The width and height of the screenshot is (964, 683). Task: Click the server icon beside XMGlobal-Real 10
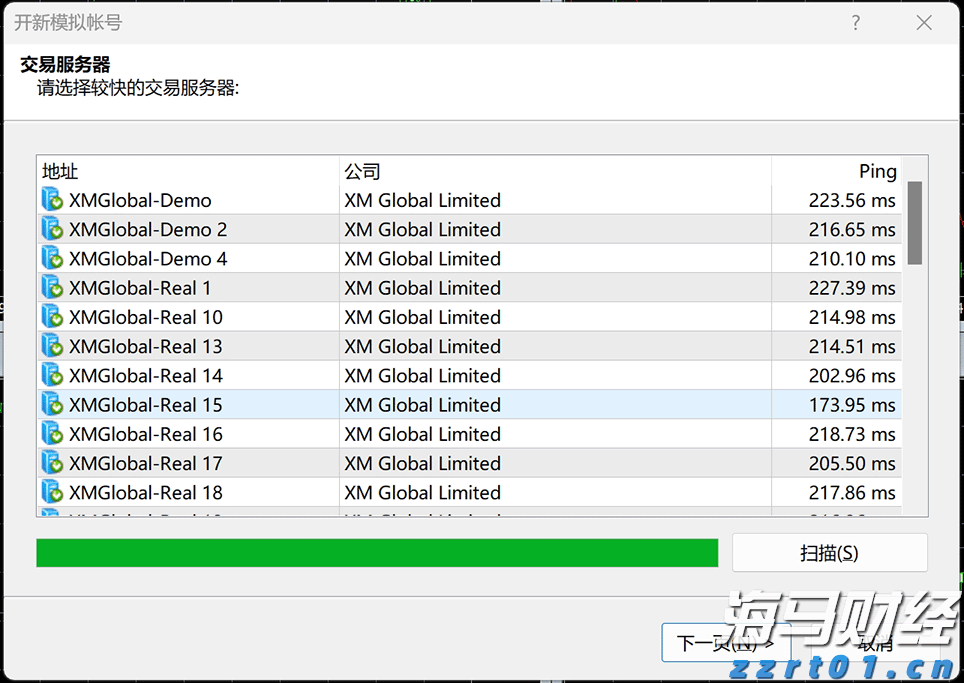(51, 316)
